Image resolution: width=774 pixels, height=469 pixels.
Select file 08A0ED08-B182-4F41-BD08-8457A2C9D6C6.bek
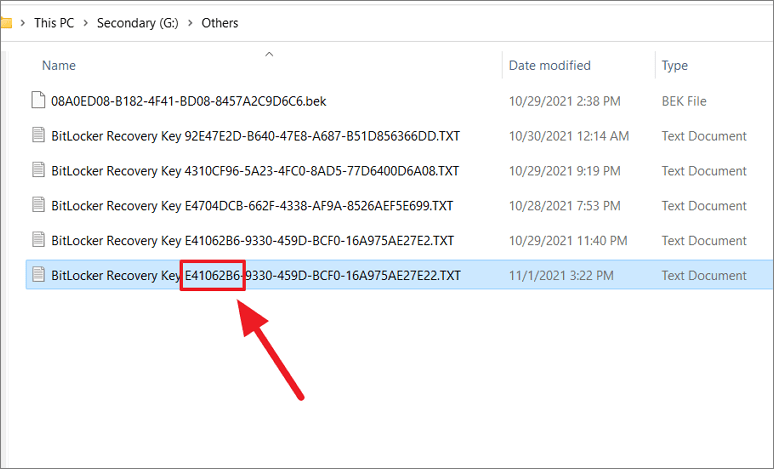click(x=189, y=101)
